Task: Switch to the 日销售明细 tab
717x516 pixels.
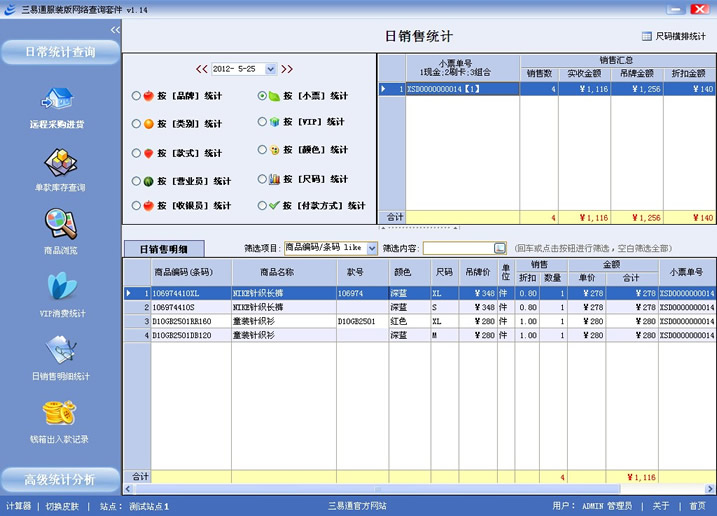Action: 164,249
